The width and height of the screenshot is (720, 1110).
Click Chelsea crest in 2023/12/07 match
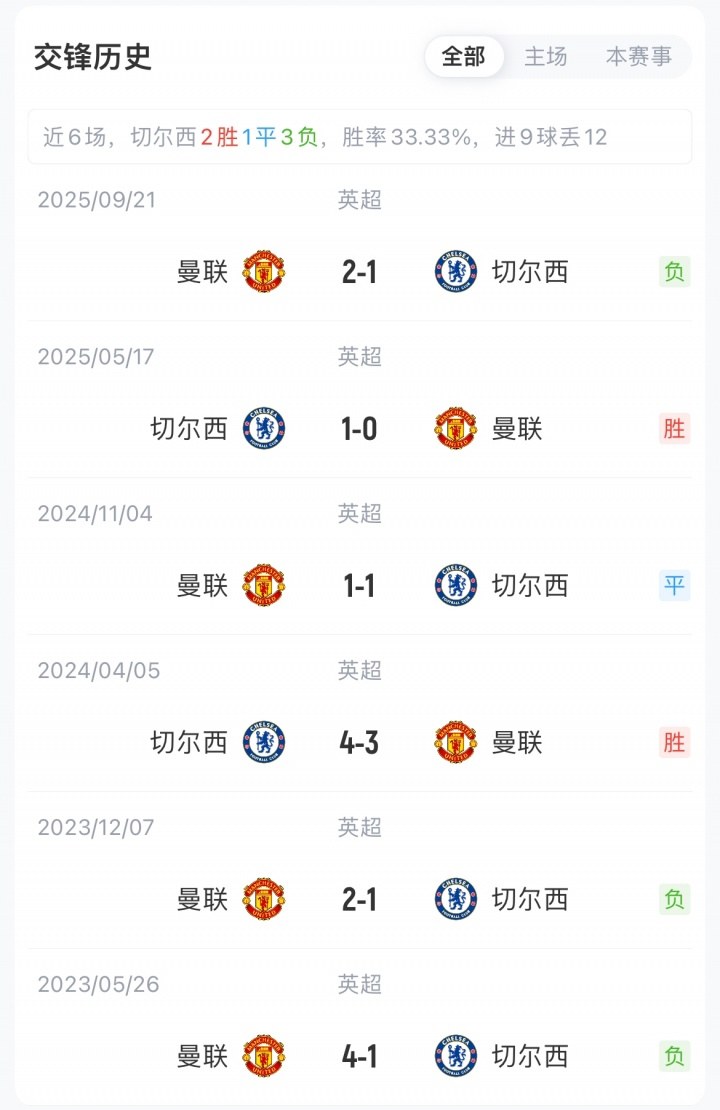[456, 899]
